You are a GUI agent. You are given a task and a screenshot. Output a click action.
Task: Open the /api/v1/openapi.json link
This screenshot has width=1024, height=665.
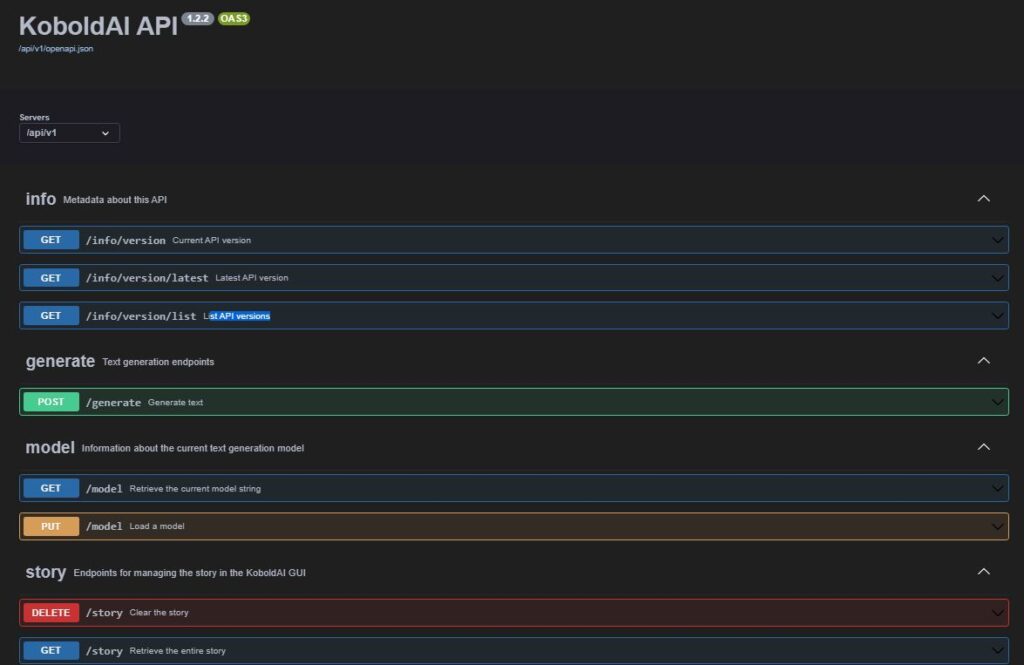[x=56, y=49]
